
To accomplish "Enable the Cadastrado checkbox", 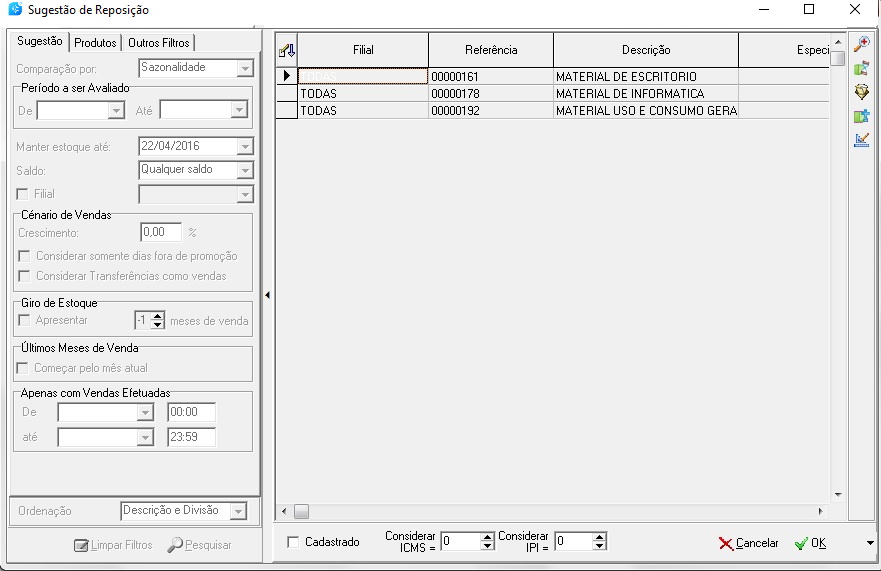I will (293, 542).
